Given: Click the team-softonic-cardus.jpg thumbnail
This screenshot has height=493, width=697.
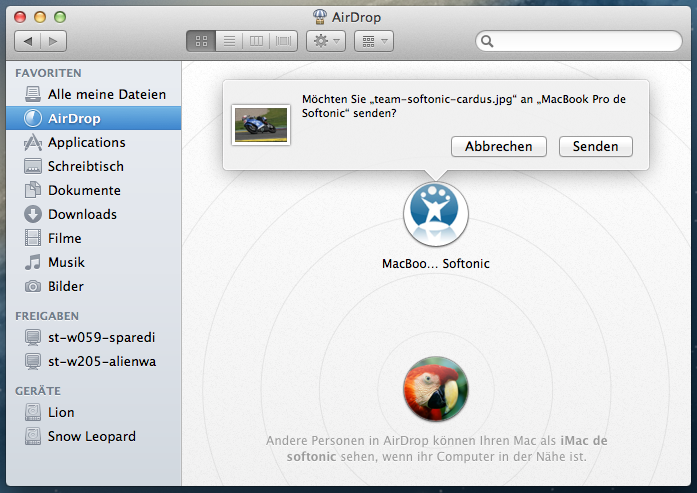Looking at the screenshot, I should tap(260, 125).
